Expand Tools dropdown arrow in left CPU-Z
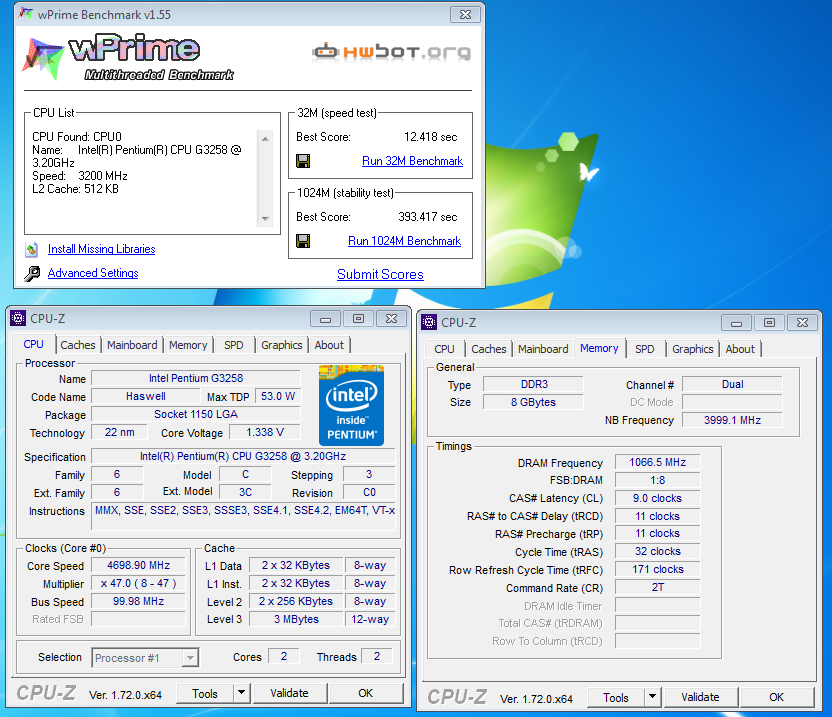This screenshot has height=717, width=832. (x=241, y=693)
